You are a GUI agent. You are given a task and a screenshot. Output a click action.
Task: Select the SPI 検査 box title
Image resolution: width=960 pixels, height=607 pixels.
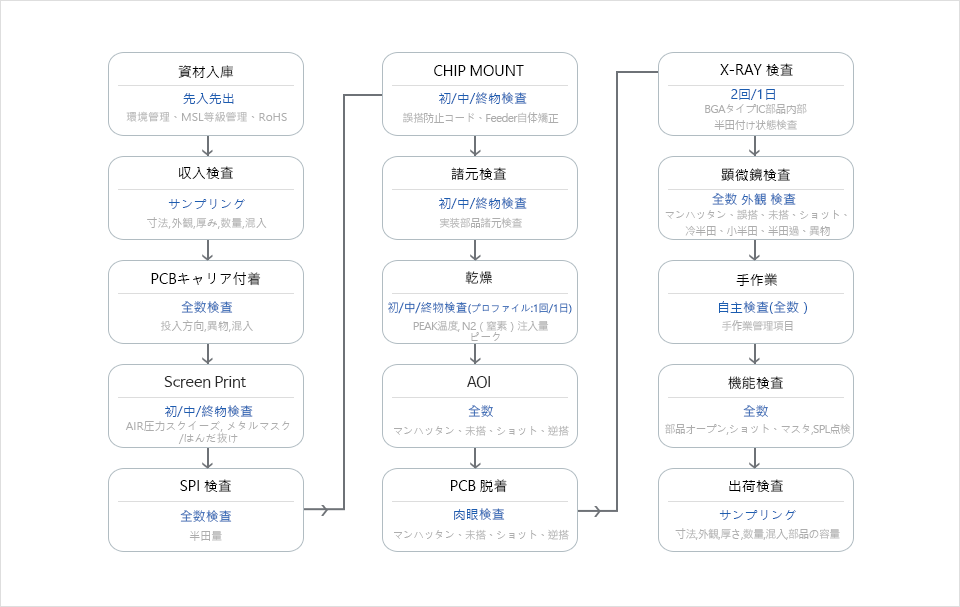pyautogui.click(x=205, y=486)
